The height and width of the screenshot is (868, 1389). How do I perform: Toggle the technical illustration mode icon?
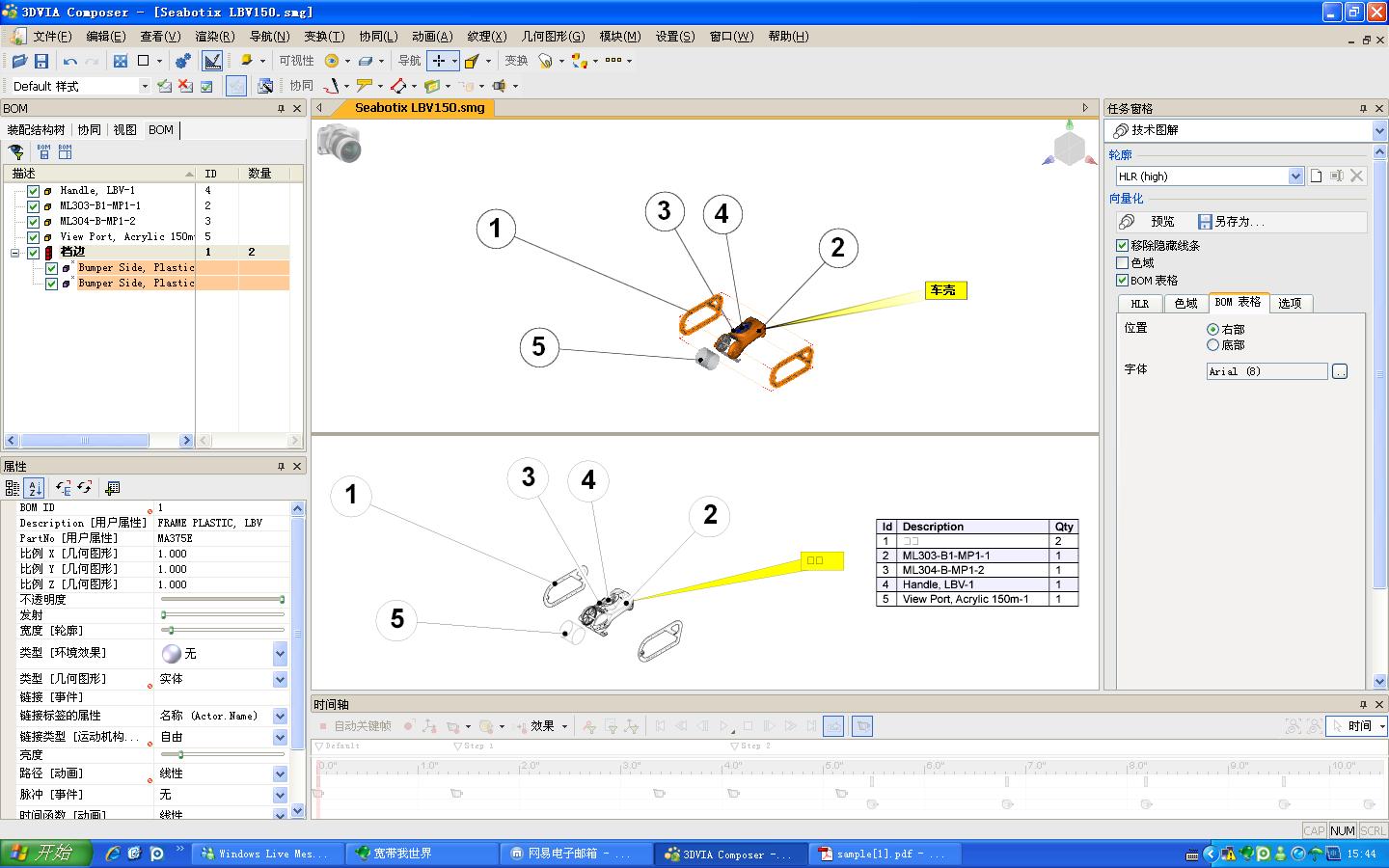pyautogui.click(x=212, y=61)
